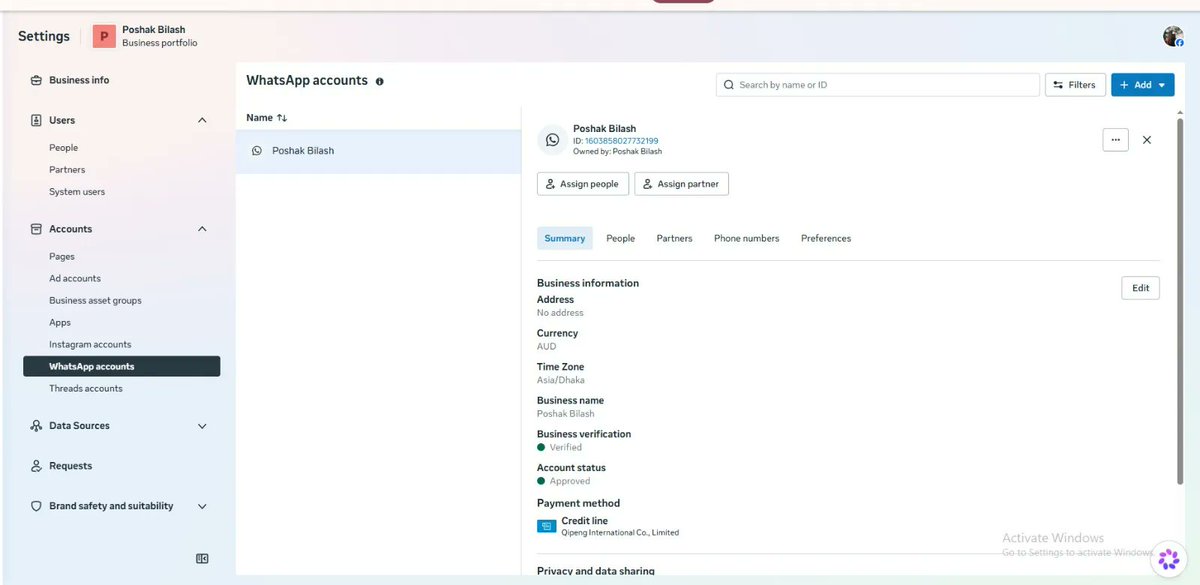Click the Approved account status text
Viewport: 1200px width, 585px height.
570,481
